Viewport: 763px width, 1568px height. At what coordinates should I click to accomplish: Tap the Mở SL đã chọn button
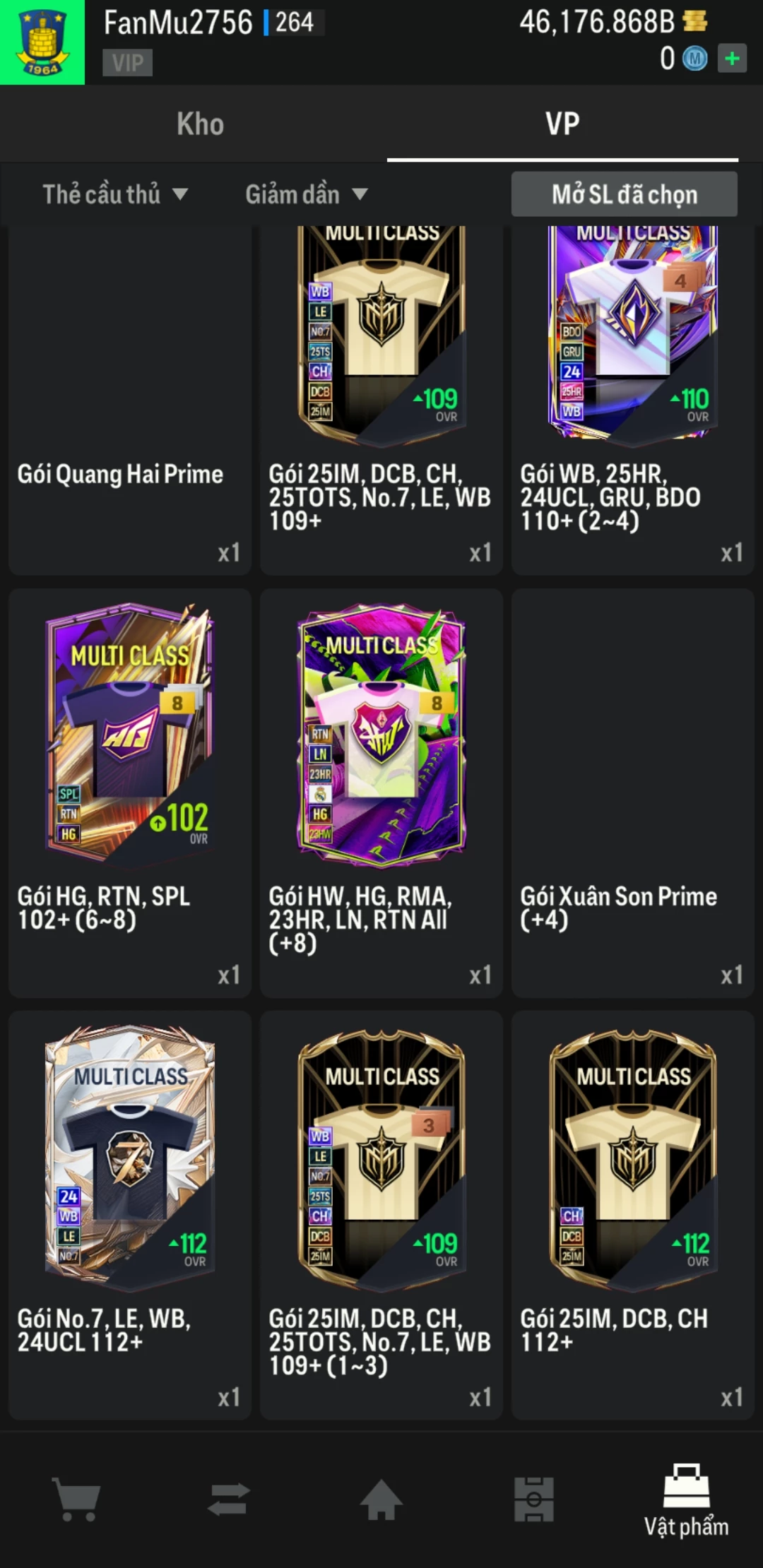625,194
